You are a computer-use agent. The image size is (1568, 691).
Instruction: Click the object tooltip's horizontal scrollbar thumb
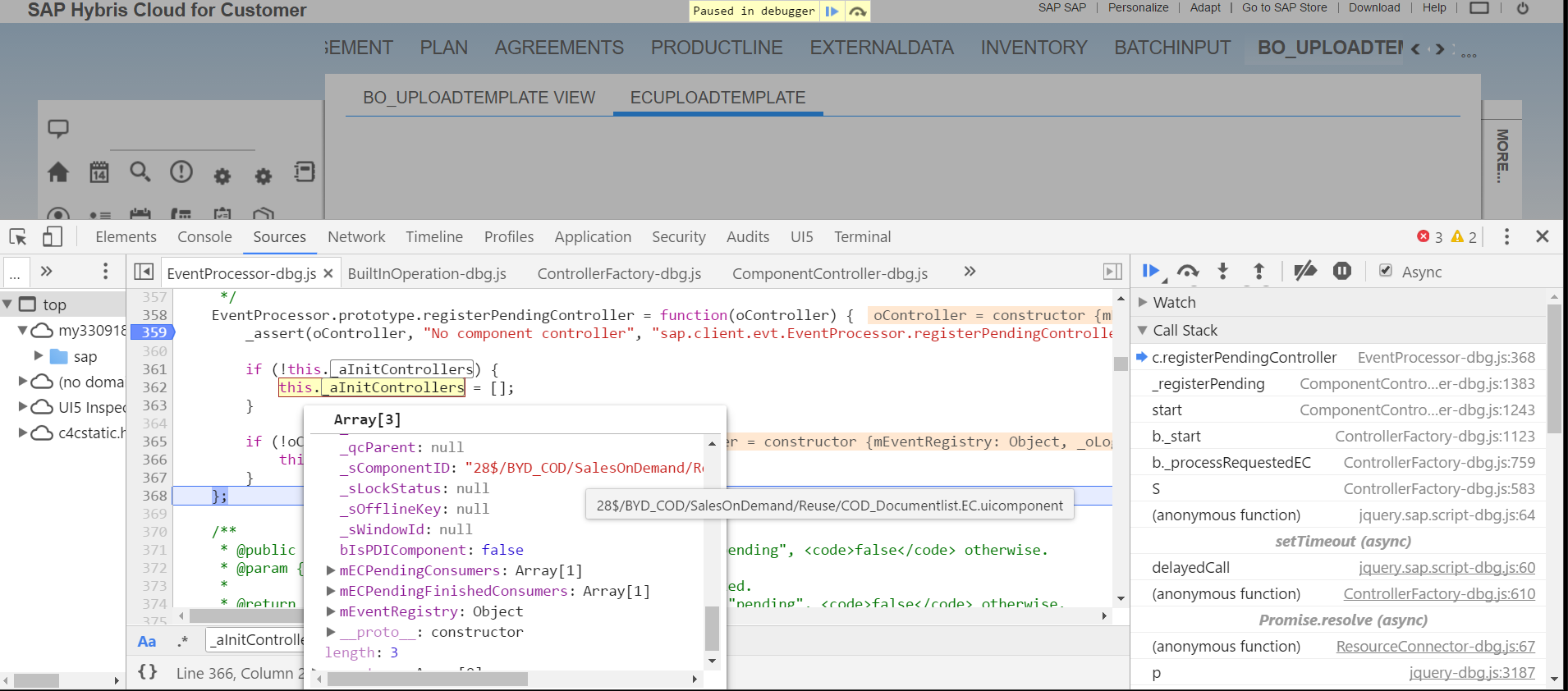click(x=428, y=680)
